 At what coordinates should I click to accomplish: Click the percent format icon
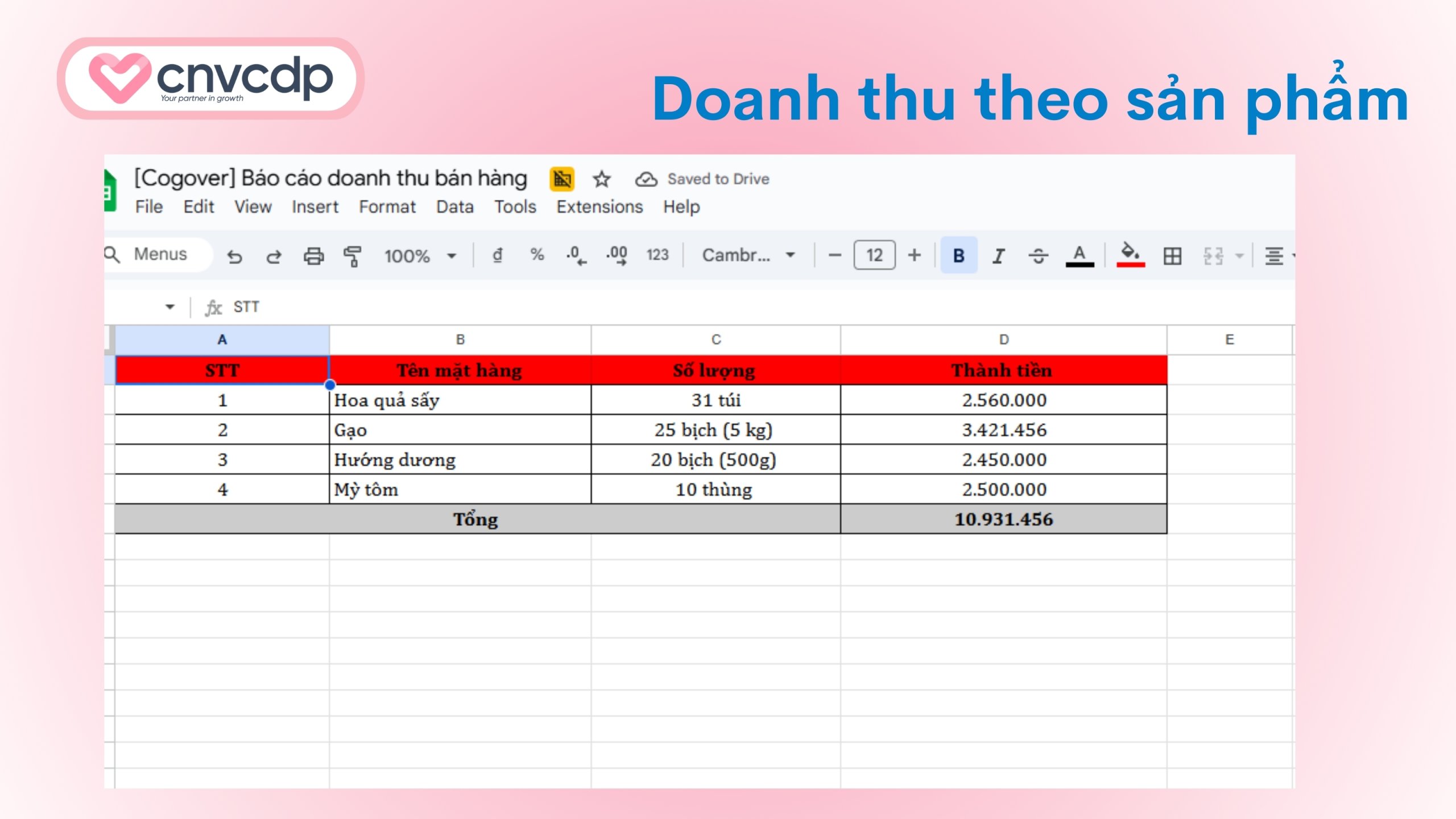click(536, 256)
